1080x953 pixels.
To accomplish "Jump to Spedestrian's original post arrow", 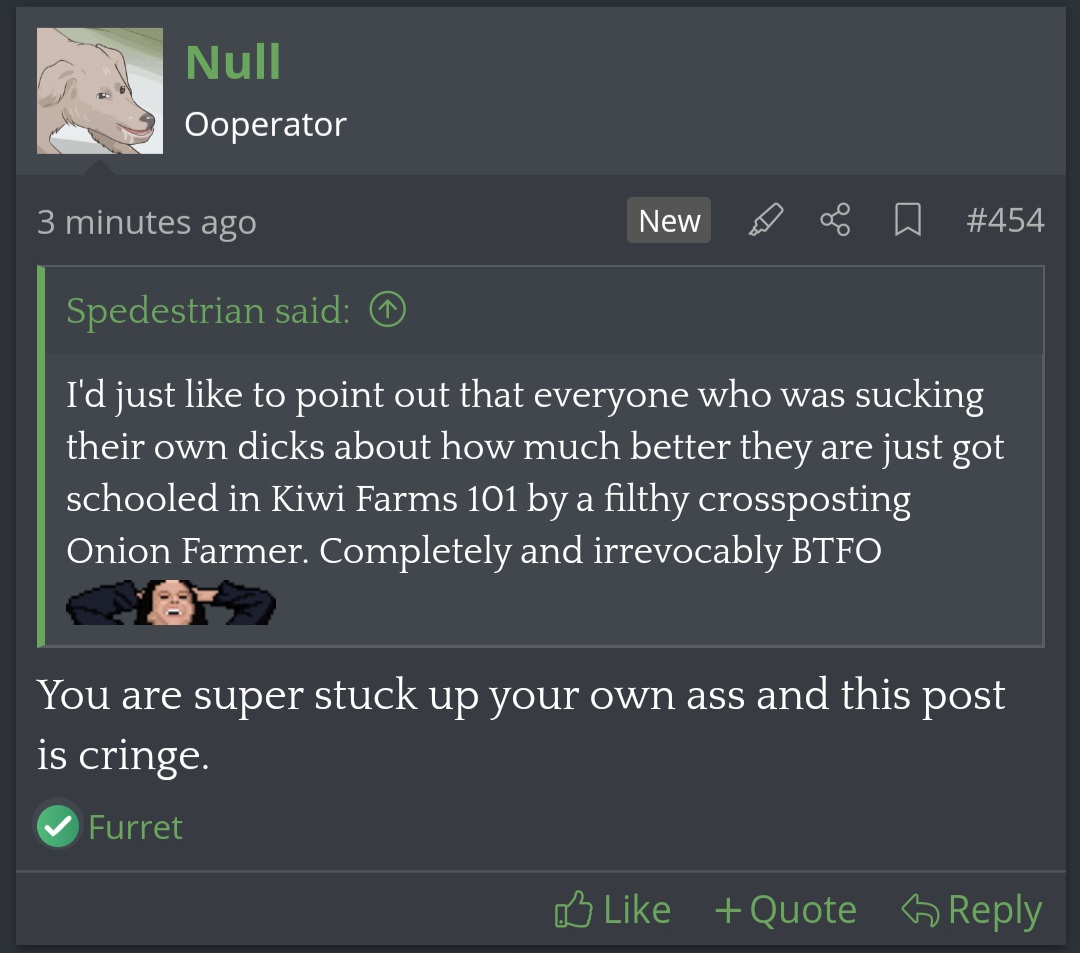I will coord(388,309).
